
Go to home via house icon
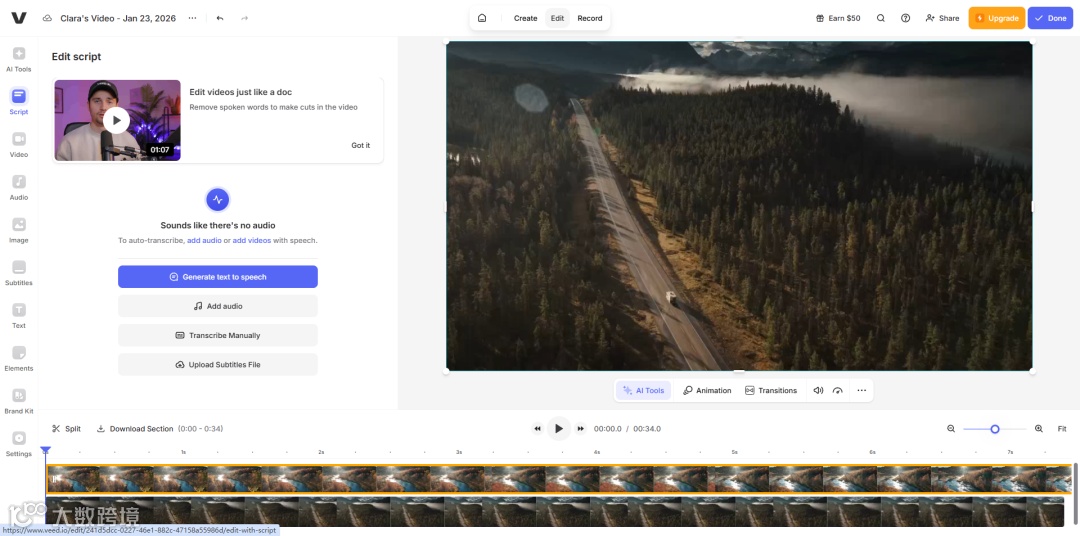click(x=482, y=18)
